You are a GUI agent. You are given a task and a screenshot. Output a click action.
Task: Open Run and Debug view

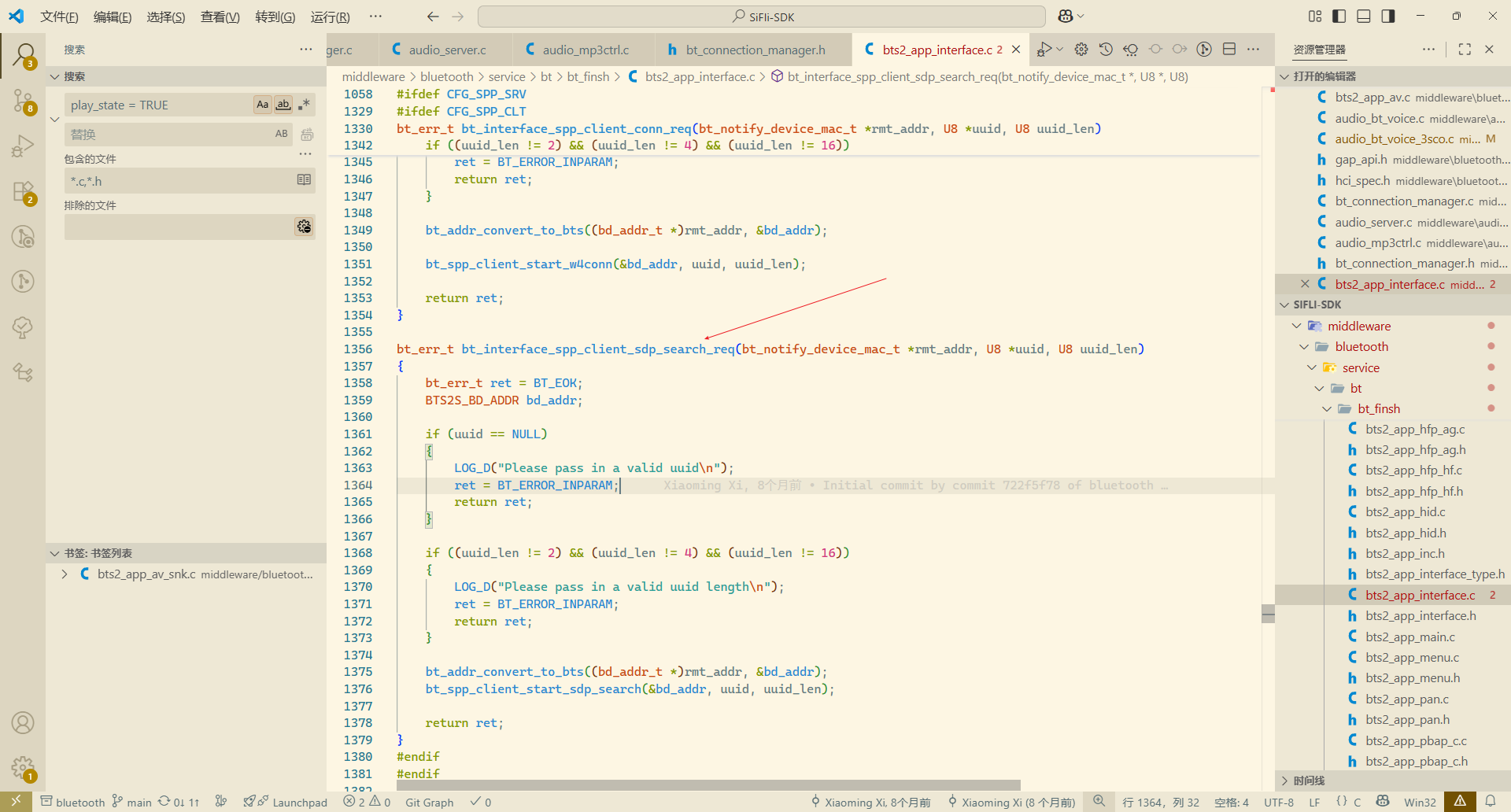pos(23,146)
